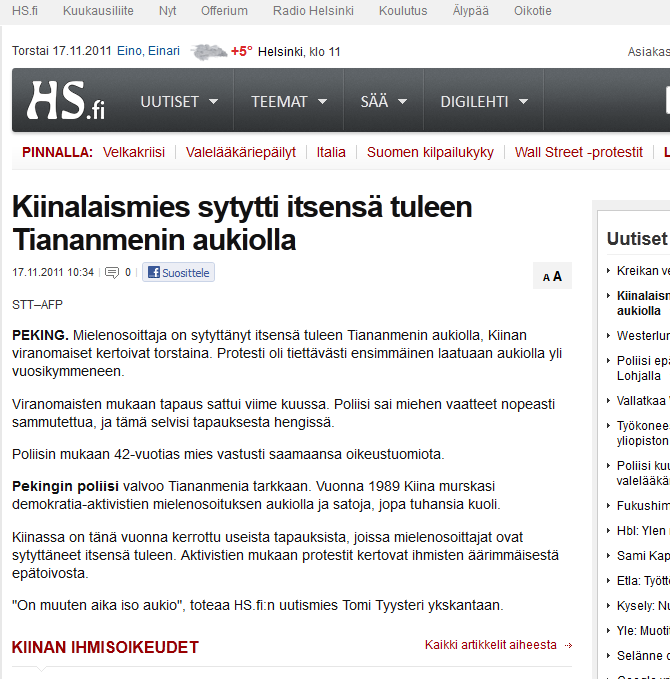The width and height of the screenshot is (670, 679).
Task: Open the Suomen kilpailukyky topic link
Action: point(430,152)
